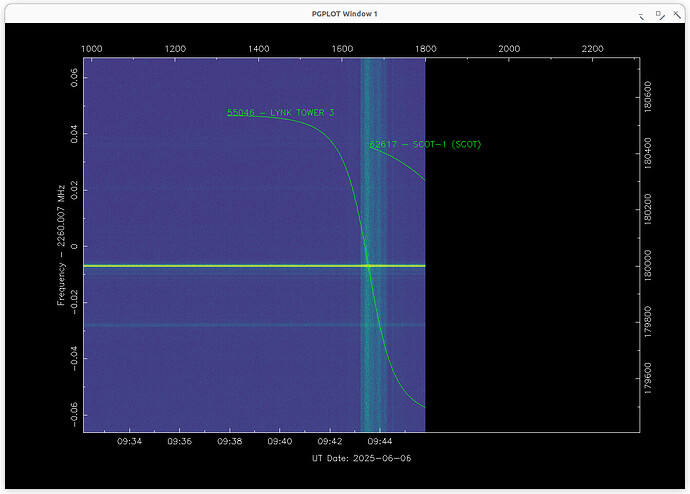The image size is (690, 494).
Task: Click the 09:36 time axis label
Action: [180, 441]
